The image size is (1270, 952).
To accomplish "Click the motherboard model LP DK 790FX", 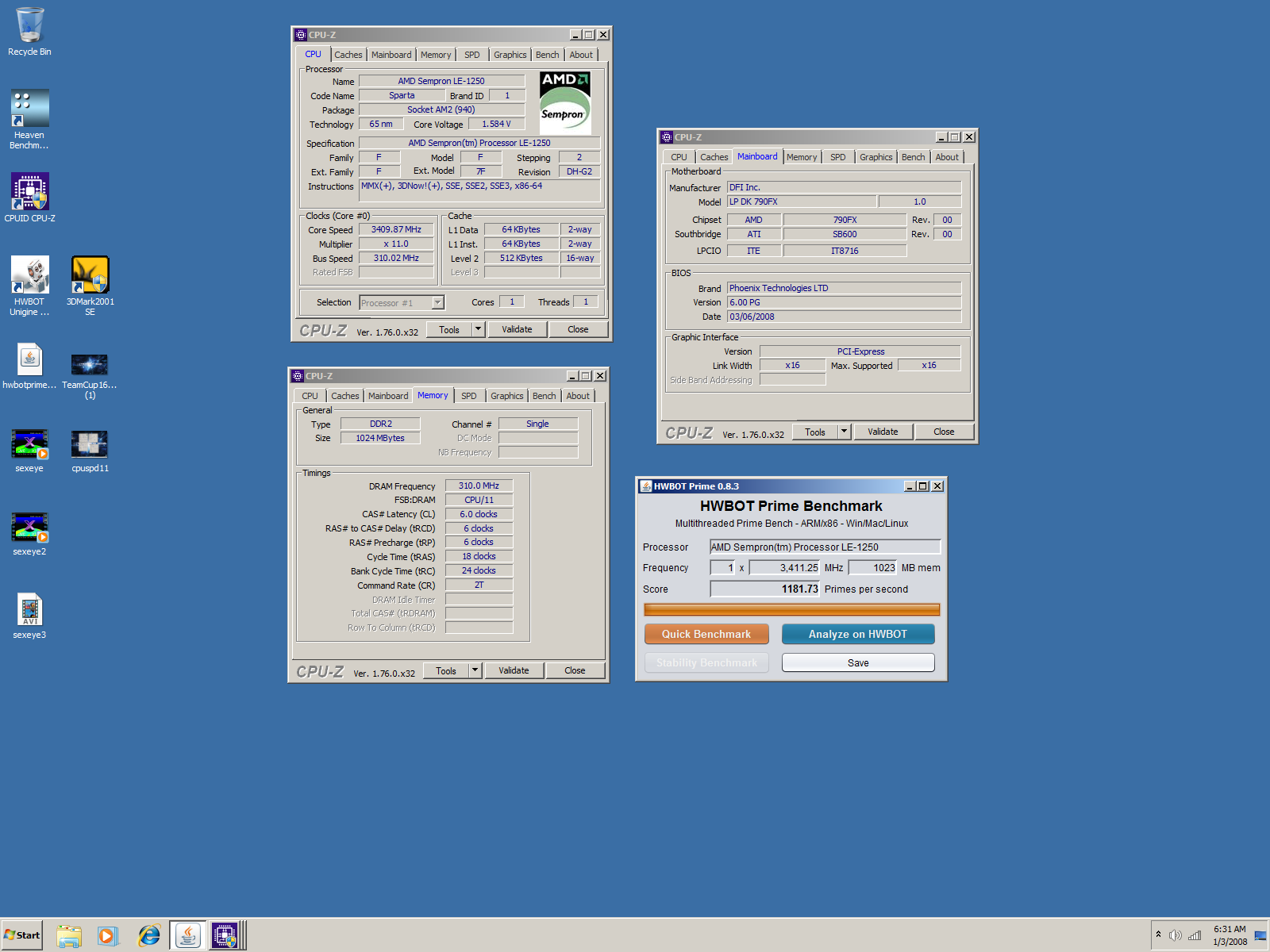I will pyautogui.click(x=802, y=202).
